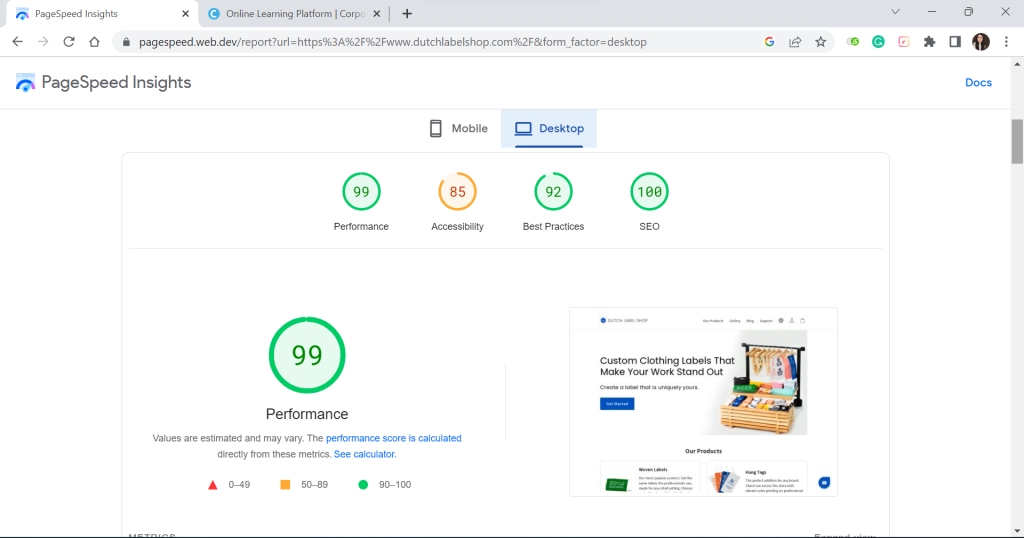
Task: Open the Grammarly extension icon
Action: [x=878, y=42]
